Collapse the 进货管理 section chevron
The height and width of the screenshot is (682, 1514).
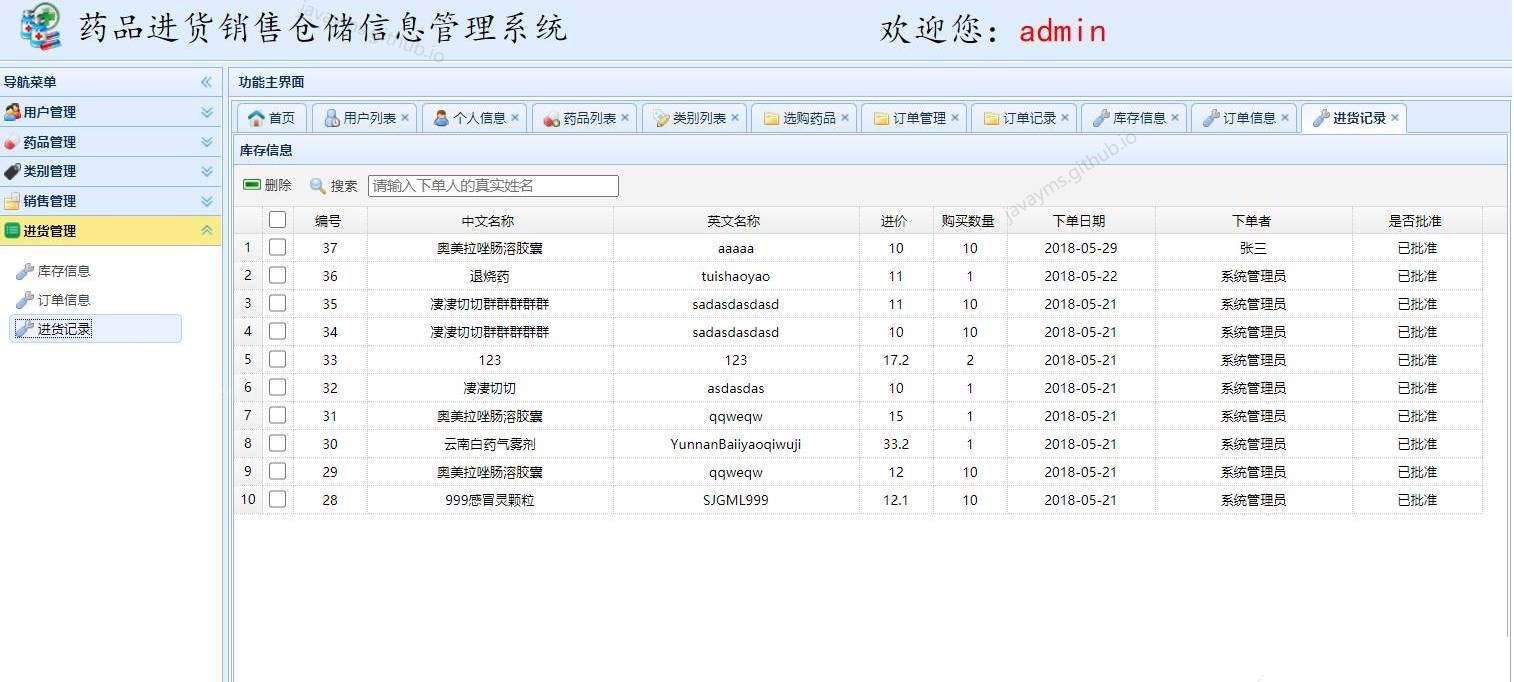[207, 230]
